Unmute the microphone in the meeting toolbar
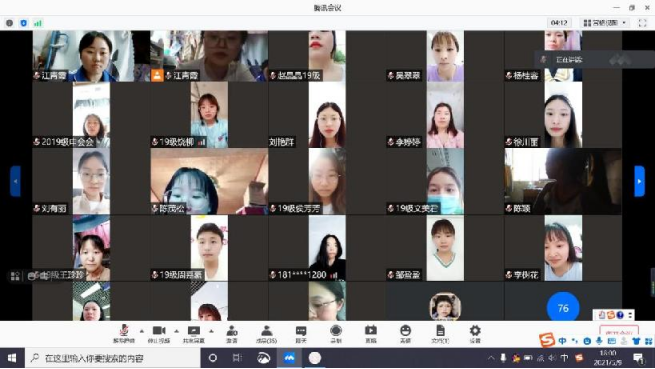This screenshot has height=369, width=655. pyautogui.click(x=124, y=333)
